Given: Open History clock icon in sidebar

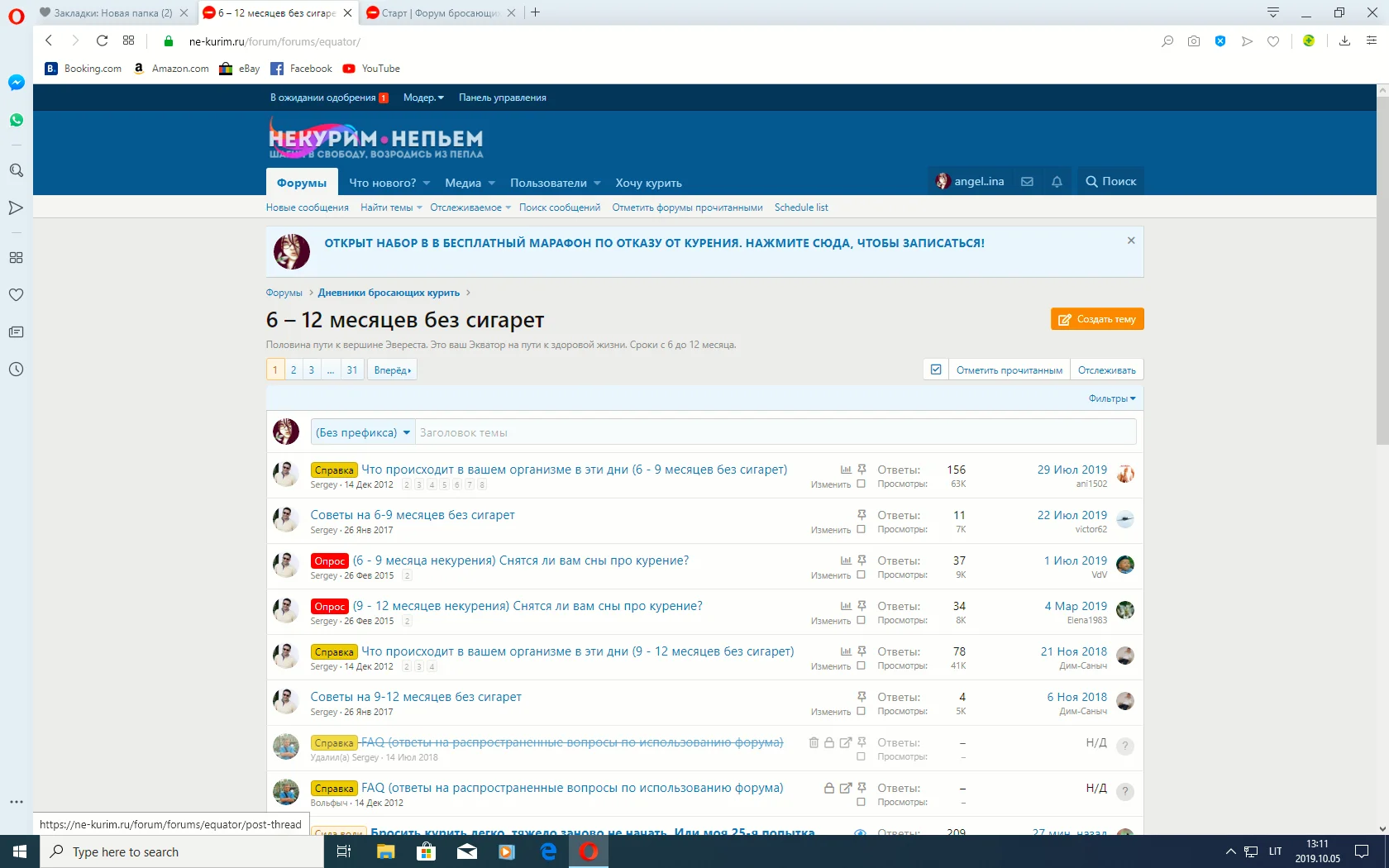Looking at the screenshot, I should tap(16, 369).
